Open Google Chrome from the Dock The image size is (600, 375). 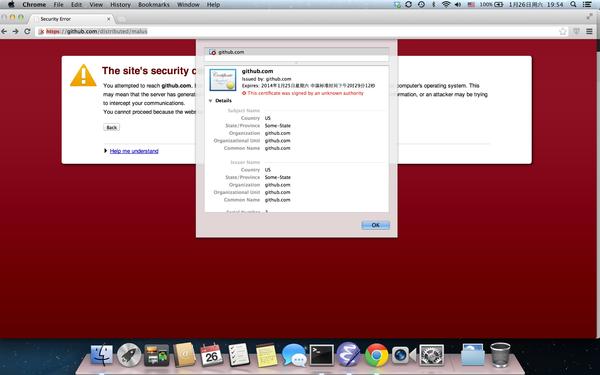point(377,355)
